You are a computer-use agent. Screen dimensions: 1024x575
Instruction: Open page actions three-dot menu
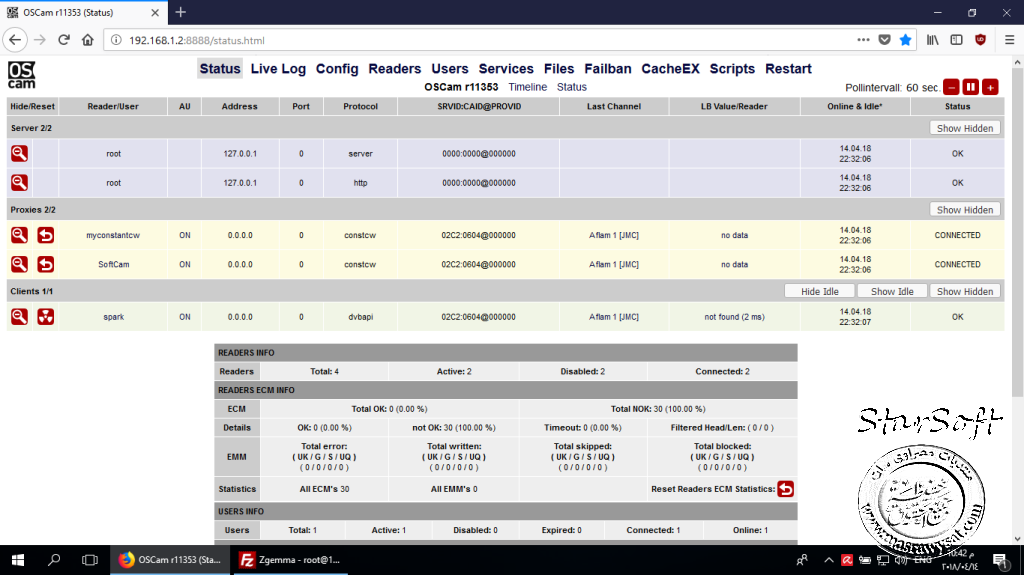pos(863,40)
